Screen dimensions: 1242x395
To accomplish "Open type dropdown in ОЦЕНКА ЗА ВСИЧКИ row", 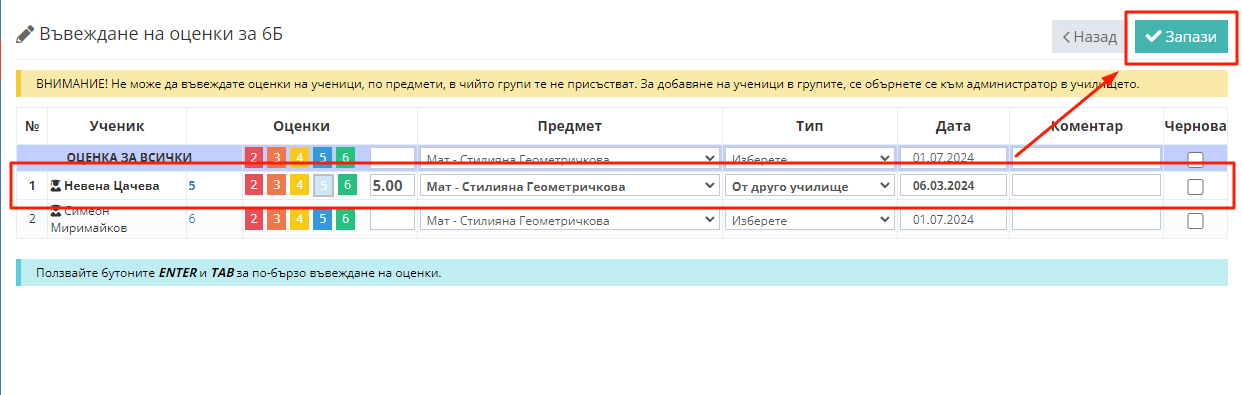I will coord(810,158).
